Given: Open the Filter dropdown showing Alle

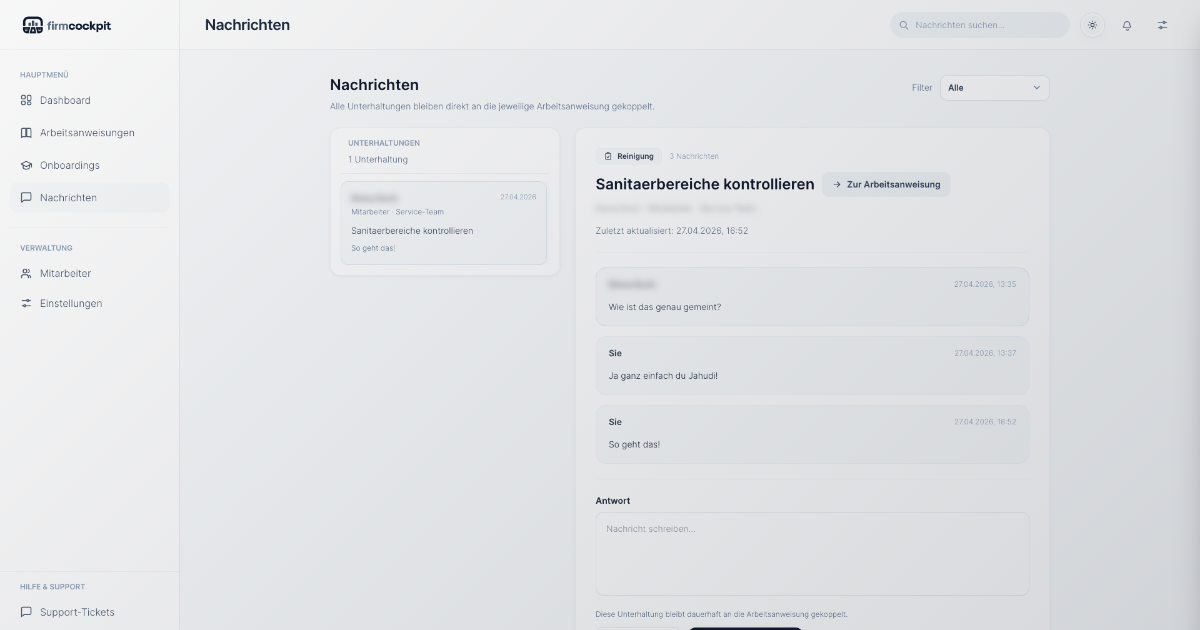Looking at the screenshot, I should coord(994,88).
